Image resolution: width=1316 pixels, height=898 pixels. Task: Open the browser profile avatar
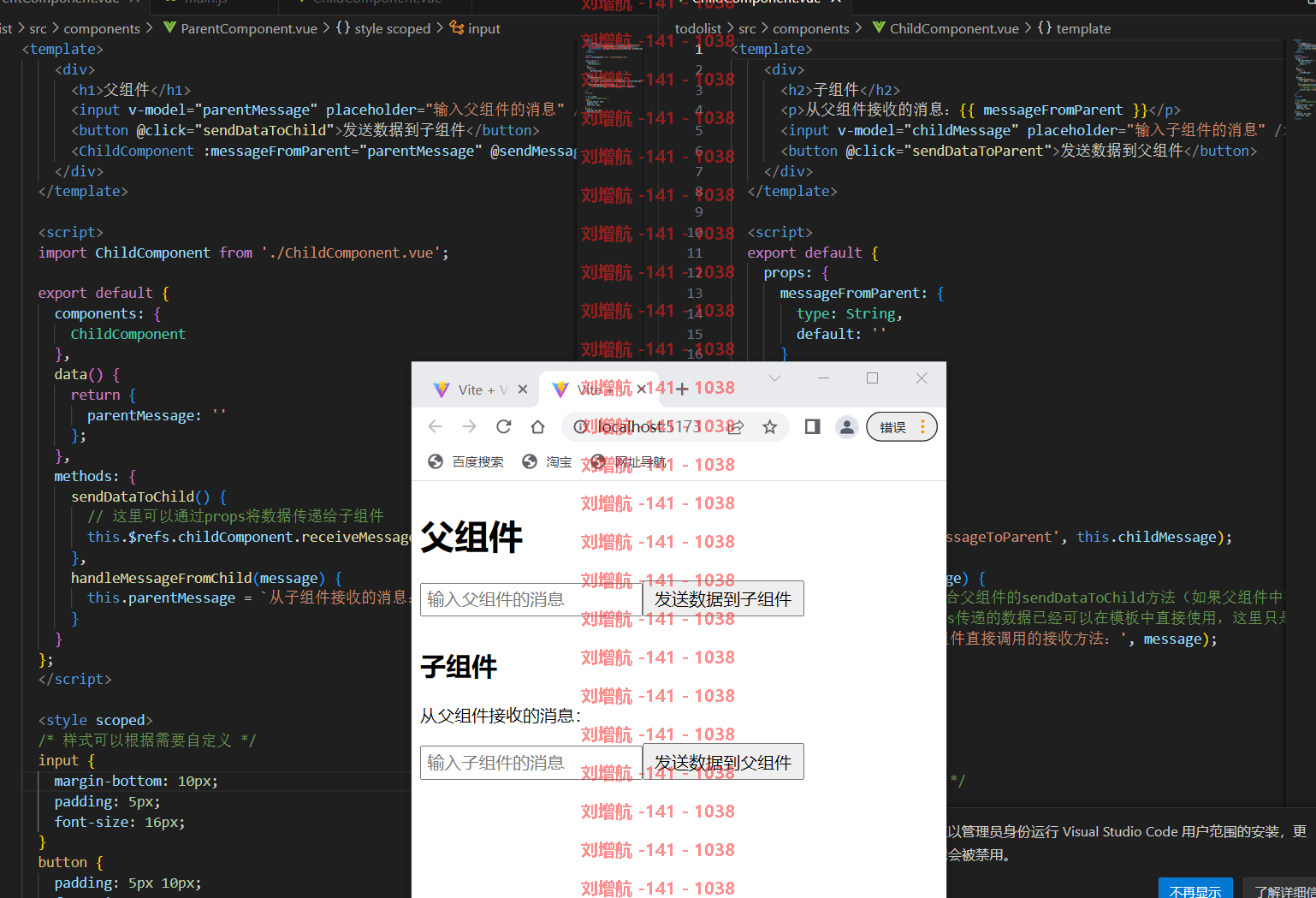847,426
